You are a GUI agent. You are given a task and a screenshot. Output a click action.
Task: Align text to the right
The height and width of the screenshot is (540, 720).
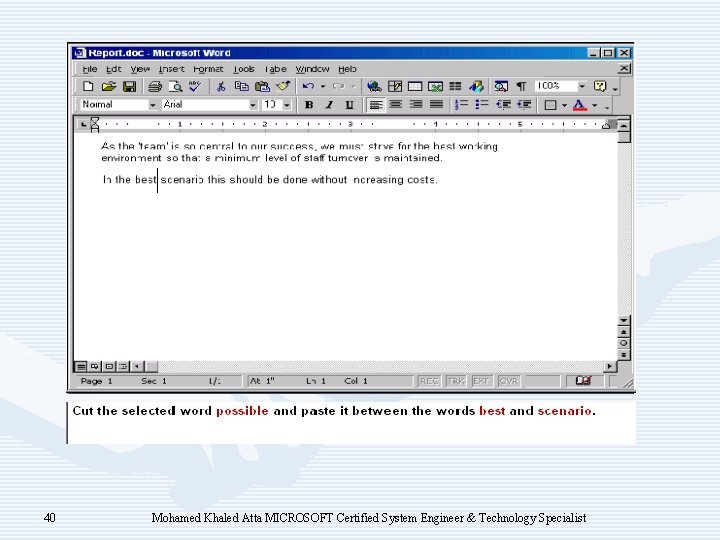(416, 105)
